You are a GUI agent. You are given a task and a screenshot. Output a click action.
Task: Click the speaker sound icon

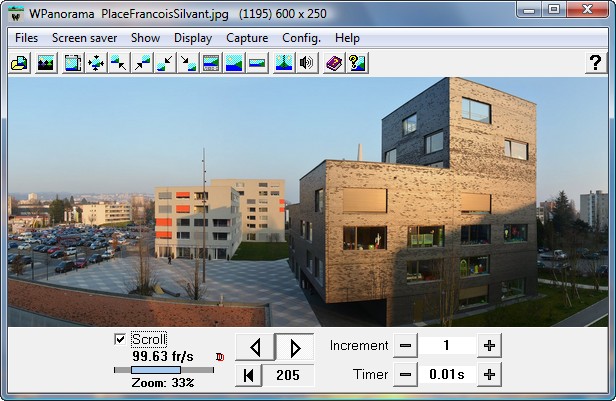pyautogui.click(x=307, y=63)
